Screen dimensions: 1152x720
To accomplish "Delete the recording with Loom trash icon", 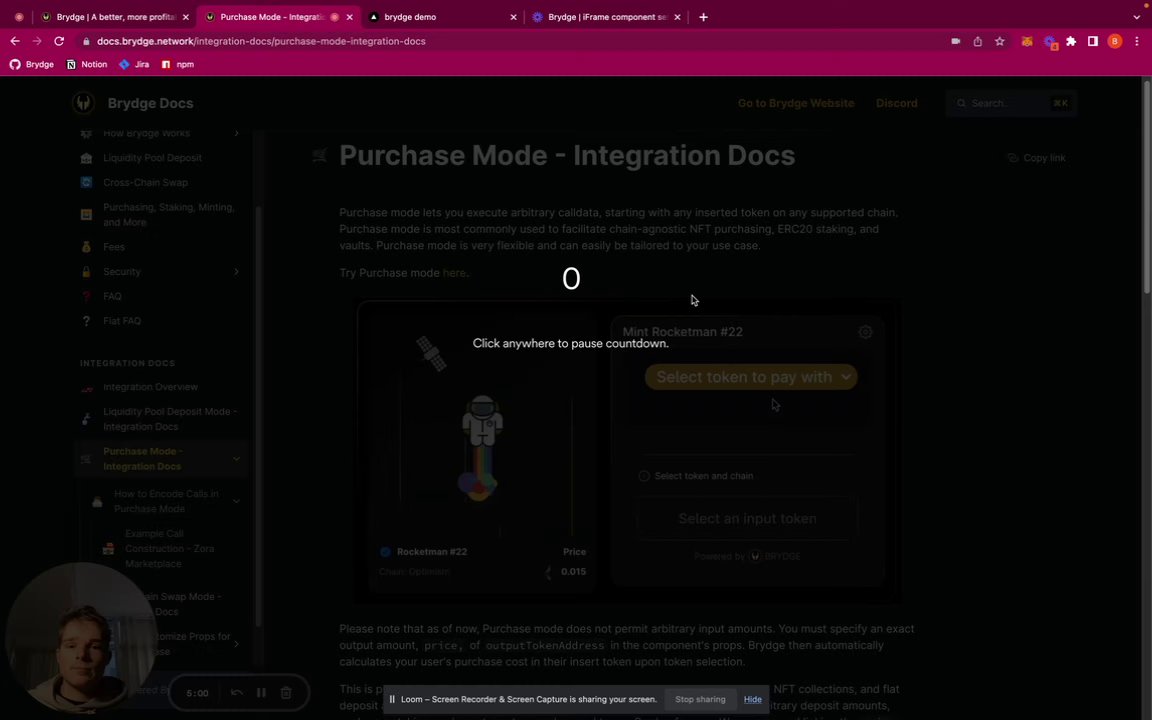I will [286, 692].
